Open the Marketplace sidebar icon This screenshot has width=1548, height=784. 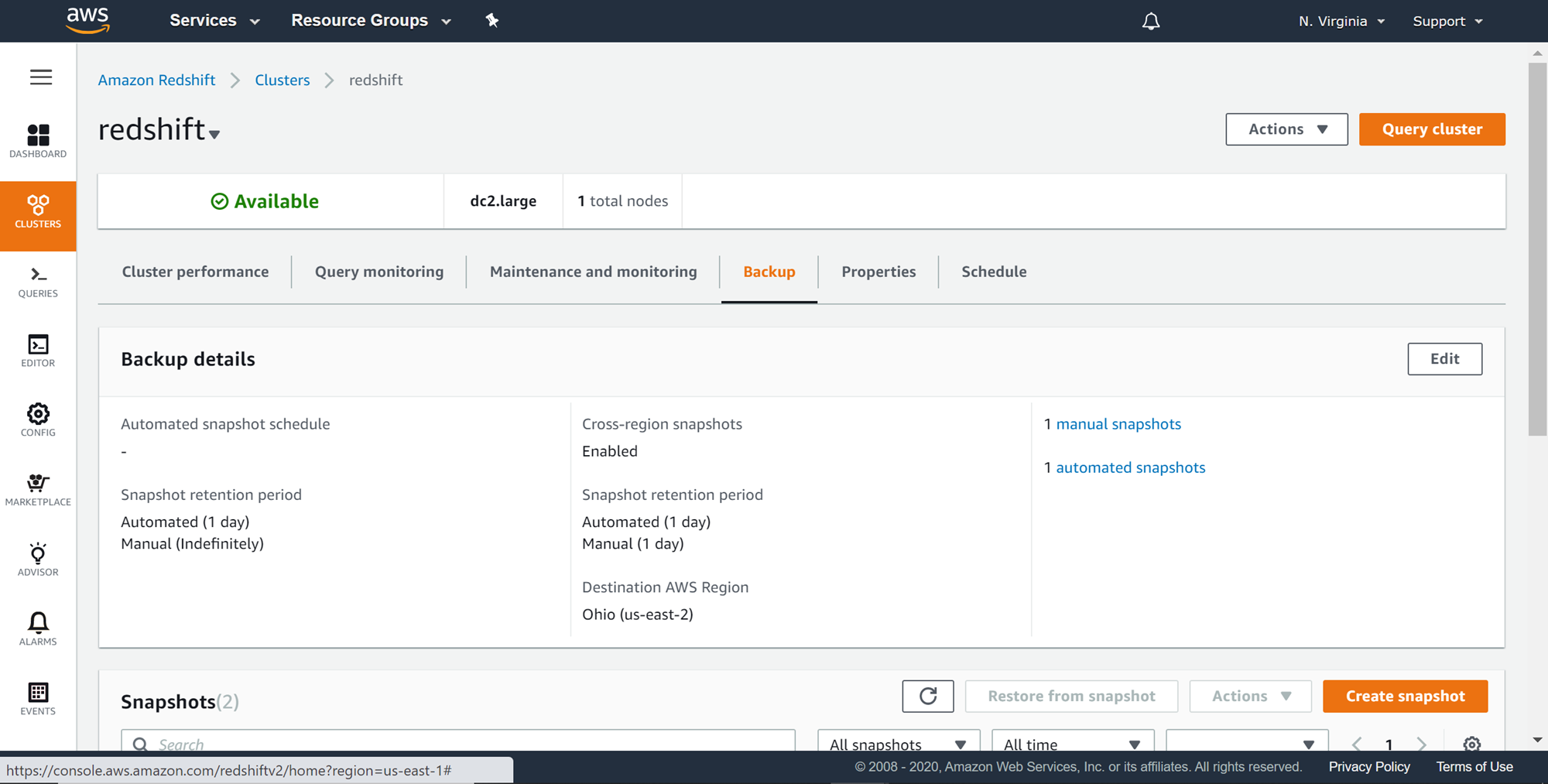pyautogui.click(x=38, y=490)
